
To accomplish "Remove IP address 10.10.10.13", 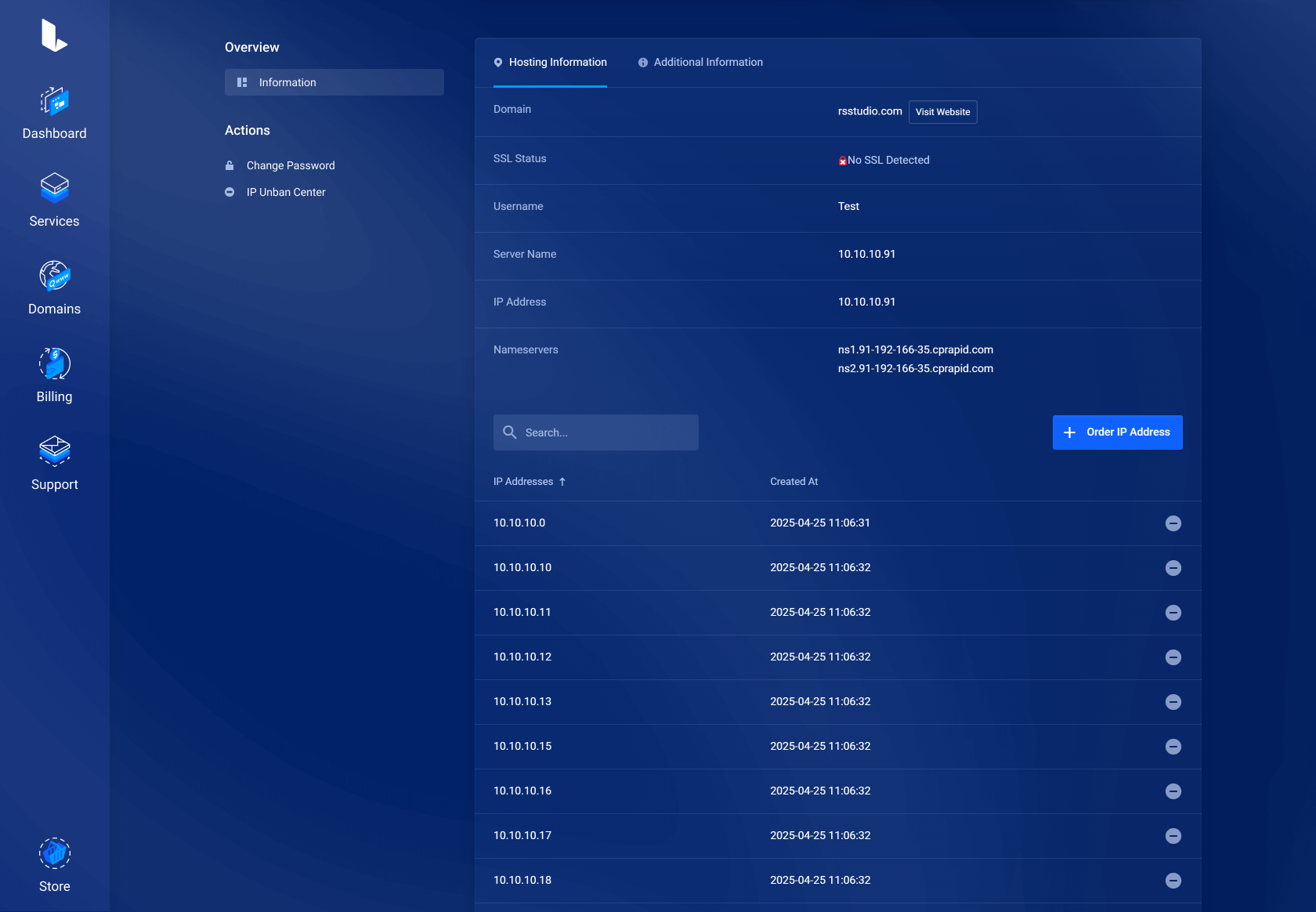I will click(x=1173, y=702).
